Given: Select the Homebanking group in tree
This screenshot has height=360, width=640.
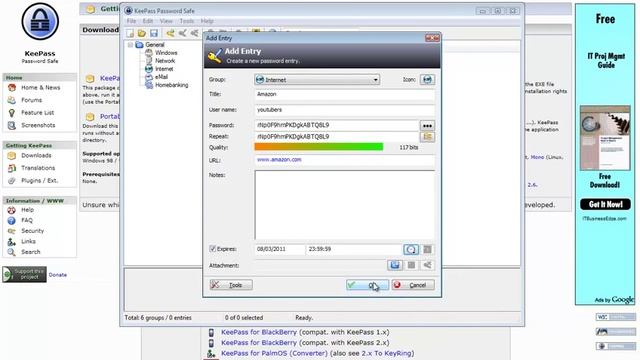Looking at the screenshot, I should point(171,85).
